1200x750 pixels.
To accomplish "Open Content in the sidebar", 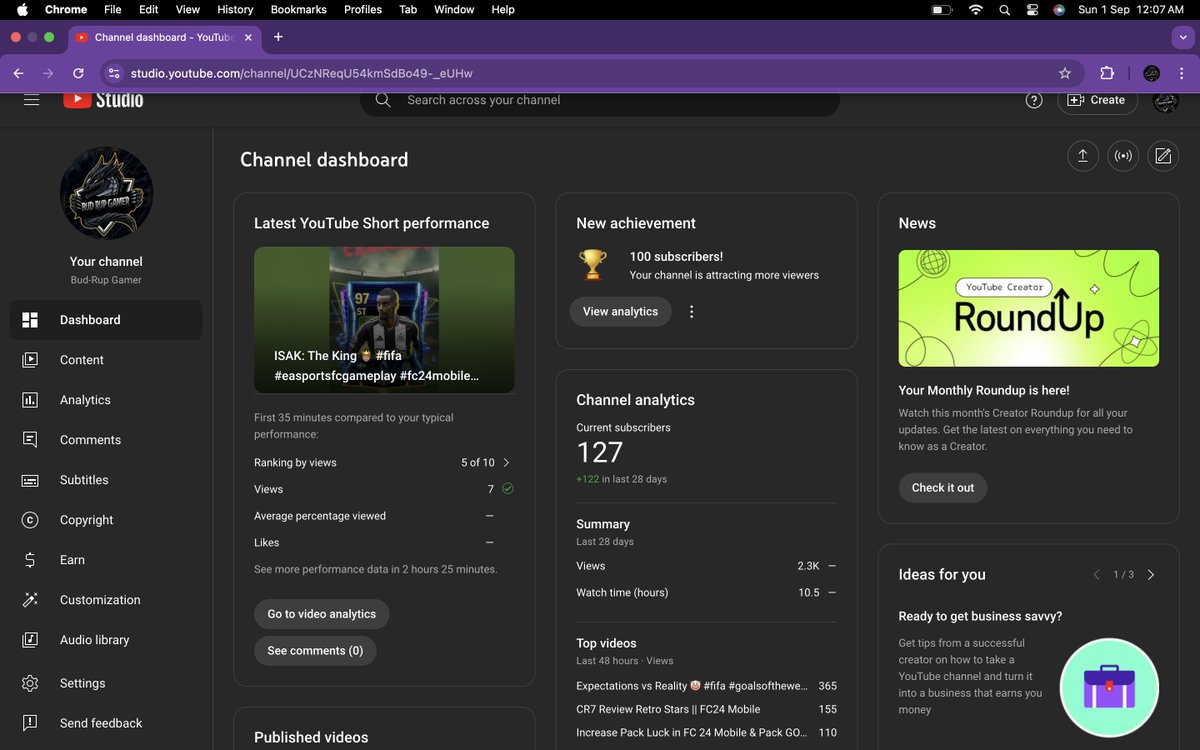I will [x=106, y=360].
